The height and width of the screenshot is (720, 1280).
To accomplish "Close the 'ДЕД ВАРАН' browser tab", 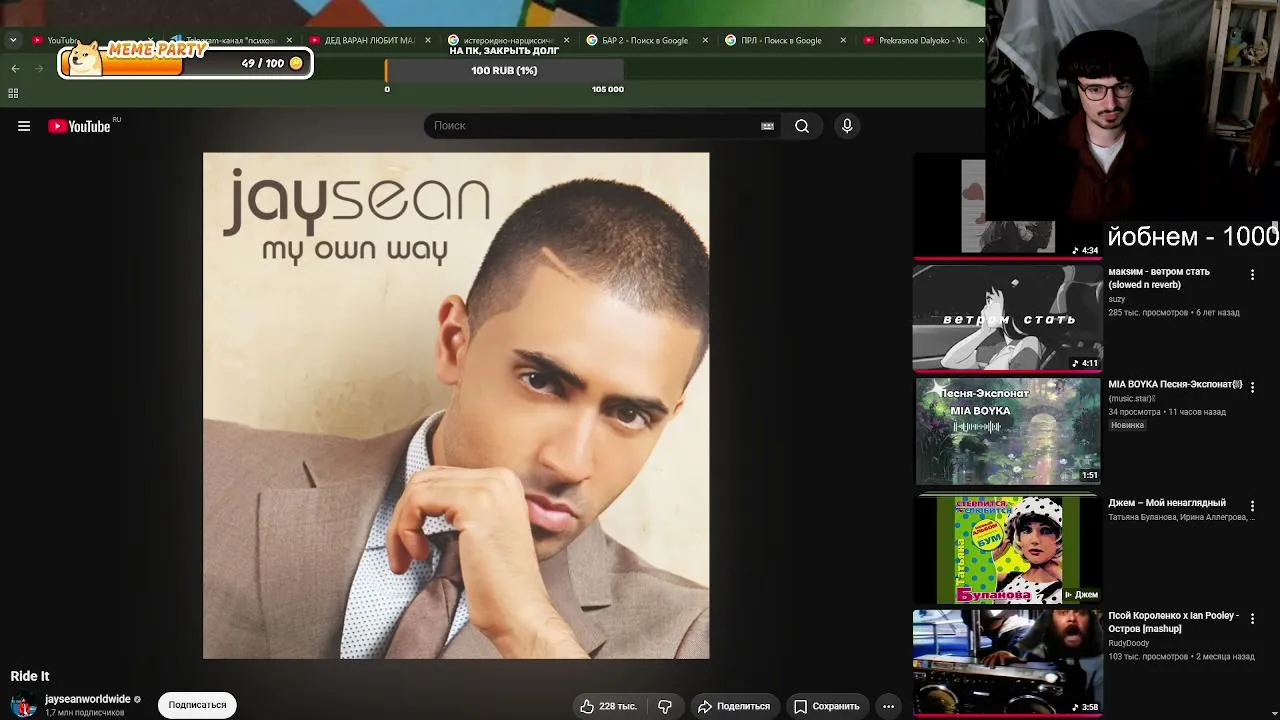I will pos(428,40).
